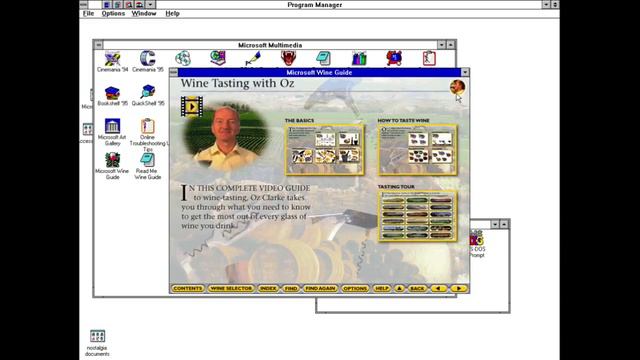Screen dimensions: 640x360
Task: Minimize the group window behind Wine Guide
Action: click(495, 224)
